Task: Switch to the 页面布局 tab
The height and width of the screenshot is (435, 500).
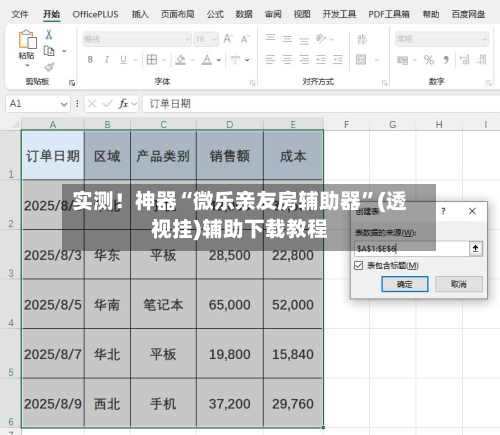Action: click(x=177, y=14)
